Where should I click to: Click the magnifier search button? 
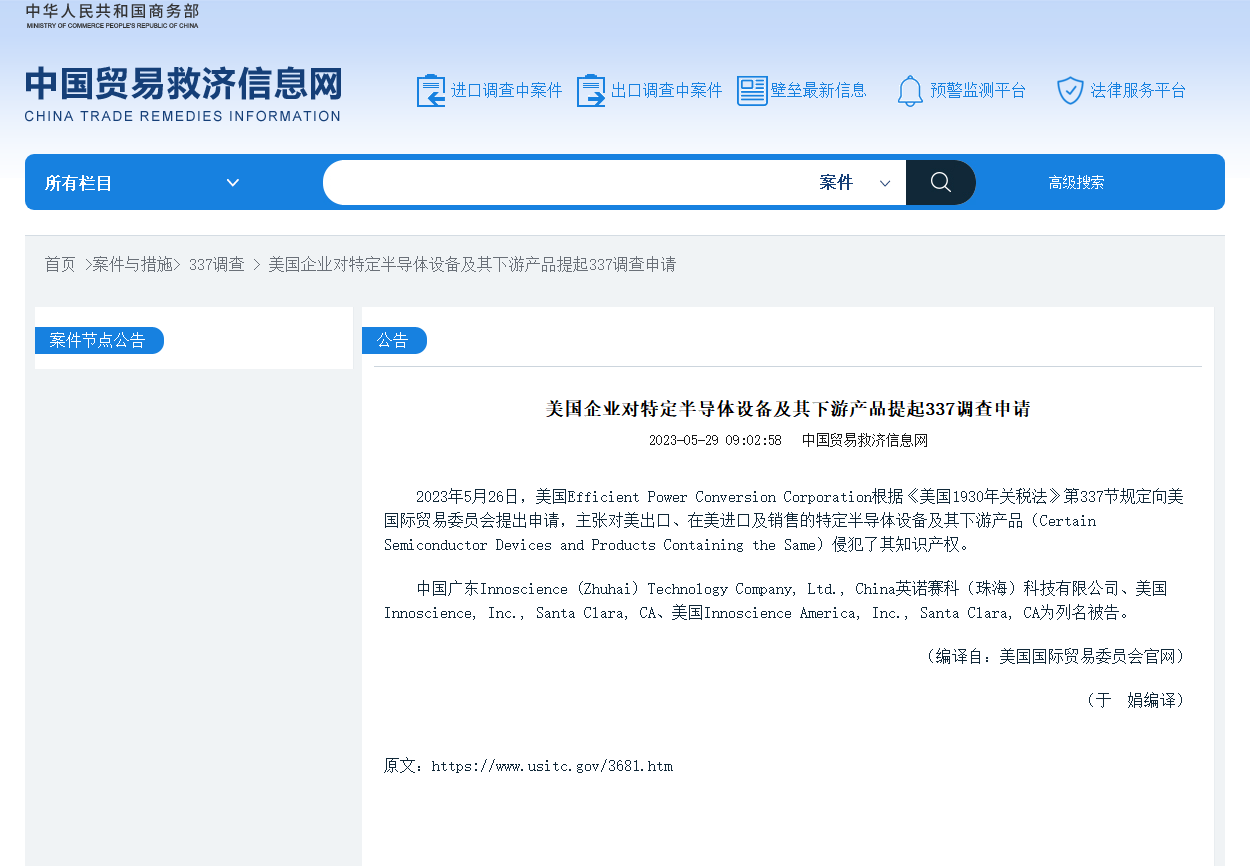pos(940,182)
